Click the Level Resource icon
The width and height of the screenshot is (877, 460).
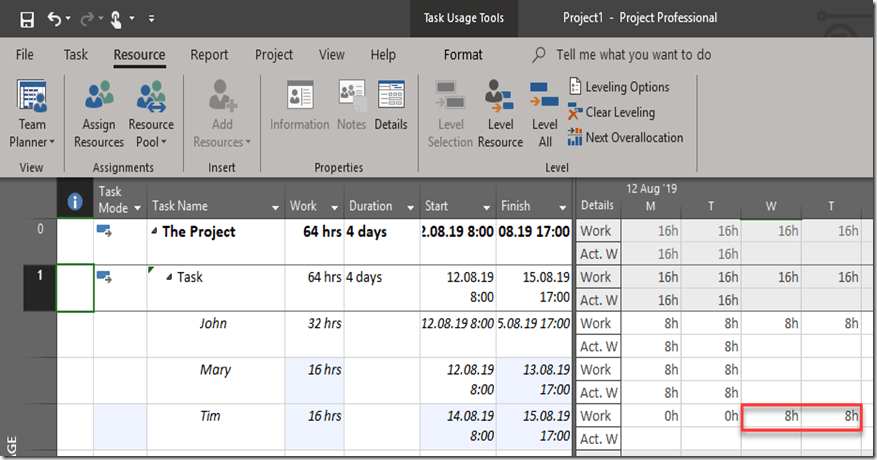(x=500, y=115)
